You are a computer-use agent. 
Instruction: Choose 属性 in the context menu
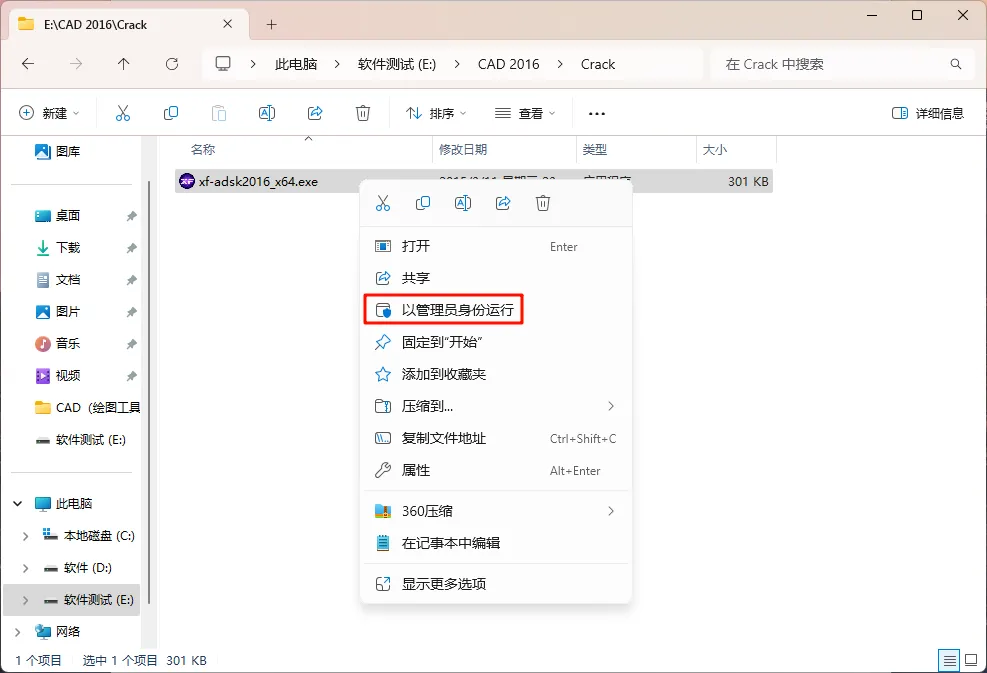coord(496,470)
